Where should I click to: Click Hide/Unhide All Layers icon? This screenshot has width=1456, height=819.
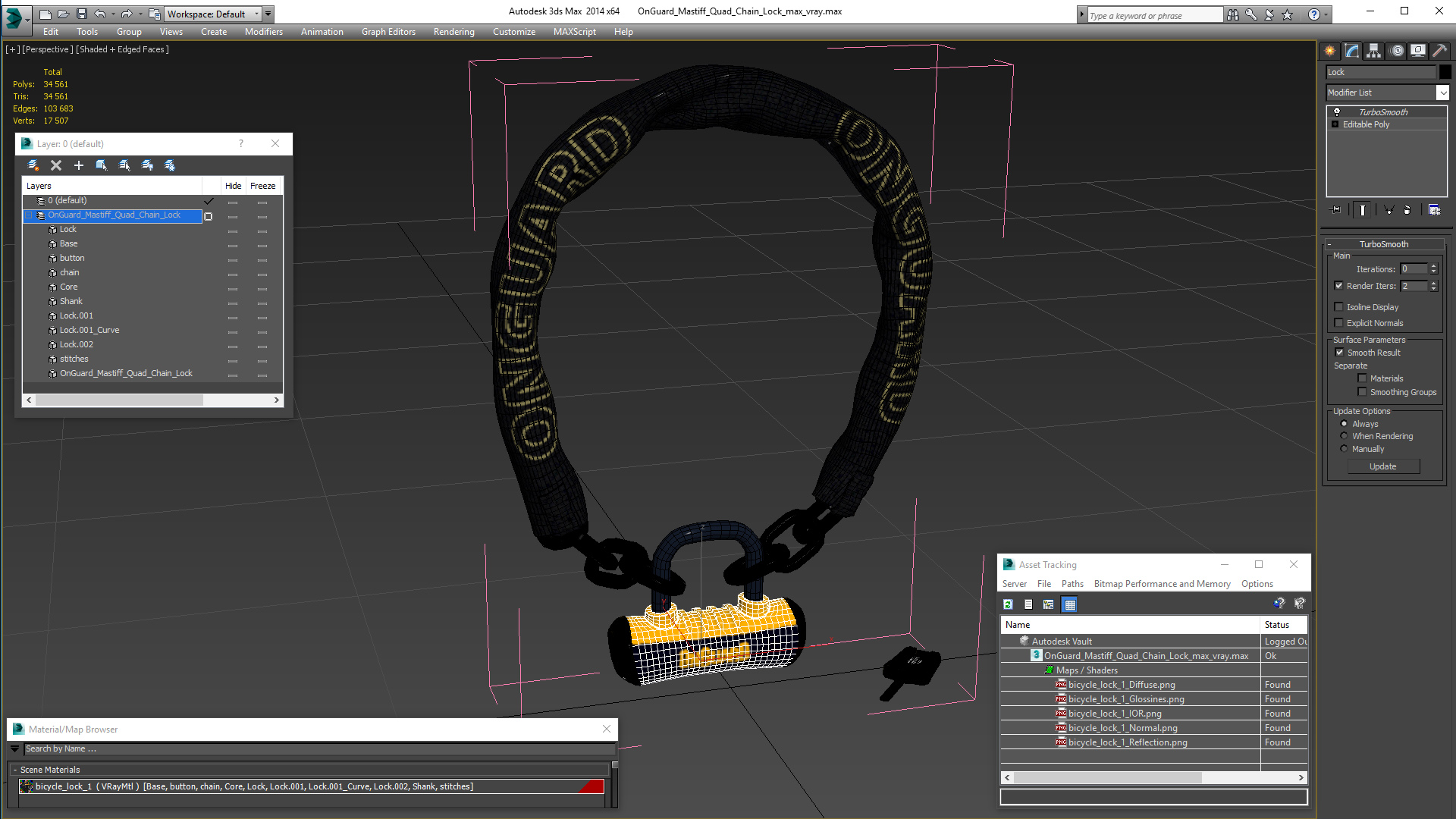147,165
